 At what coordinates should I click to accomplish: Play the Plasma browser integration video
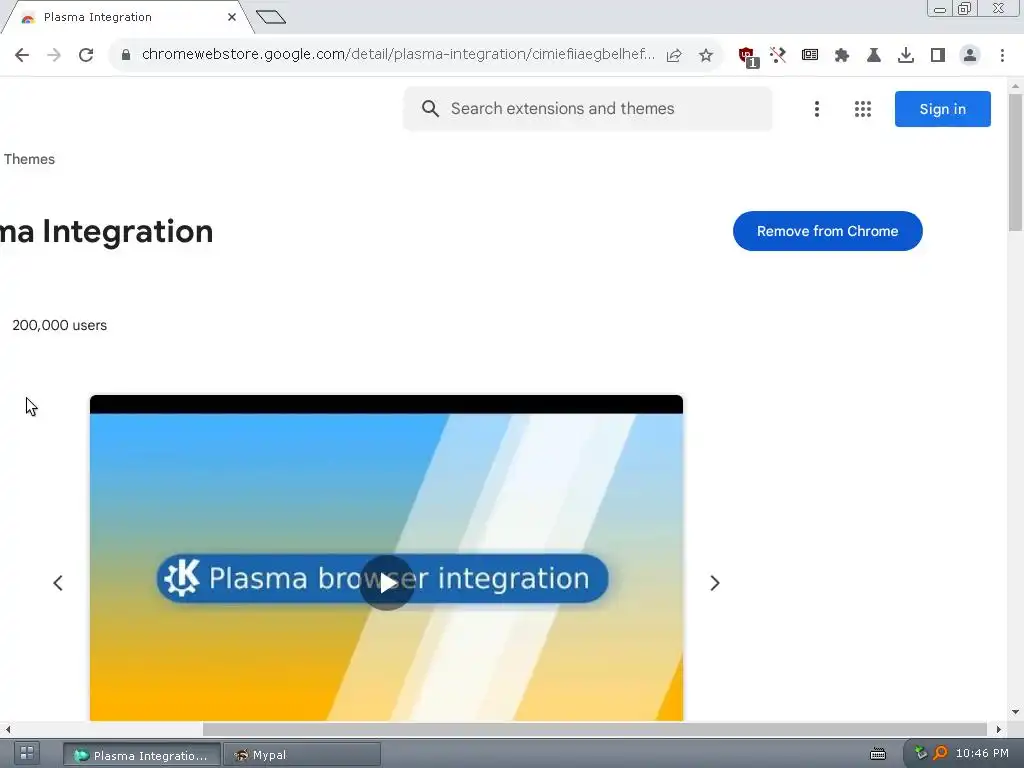tap(387, 583)
